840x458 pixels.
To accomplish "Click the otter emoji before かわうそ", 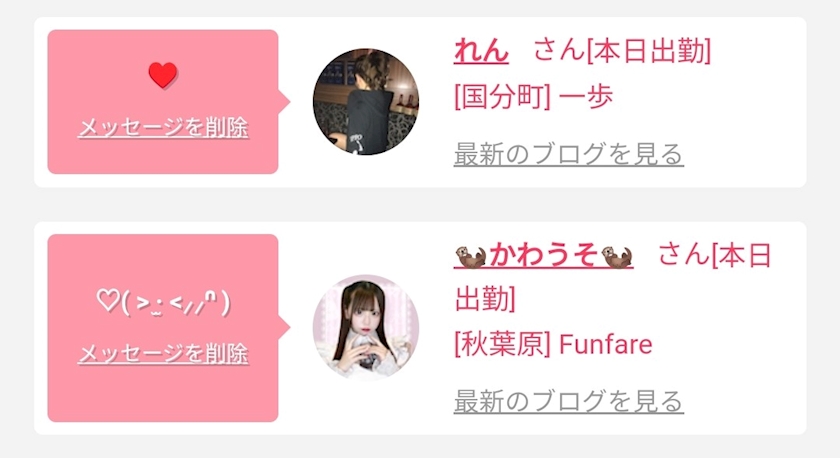I will click(x=470, y=257).
